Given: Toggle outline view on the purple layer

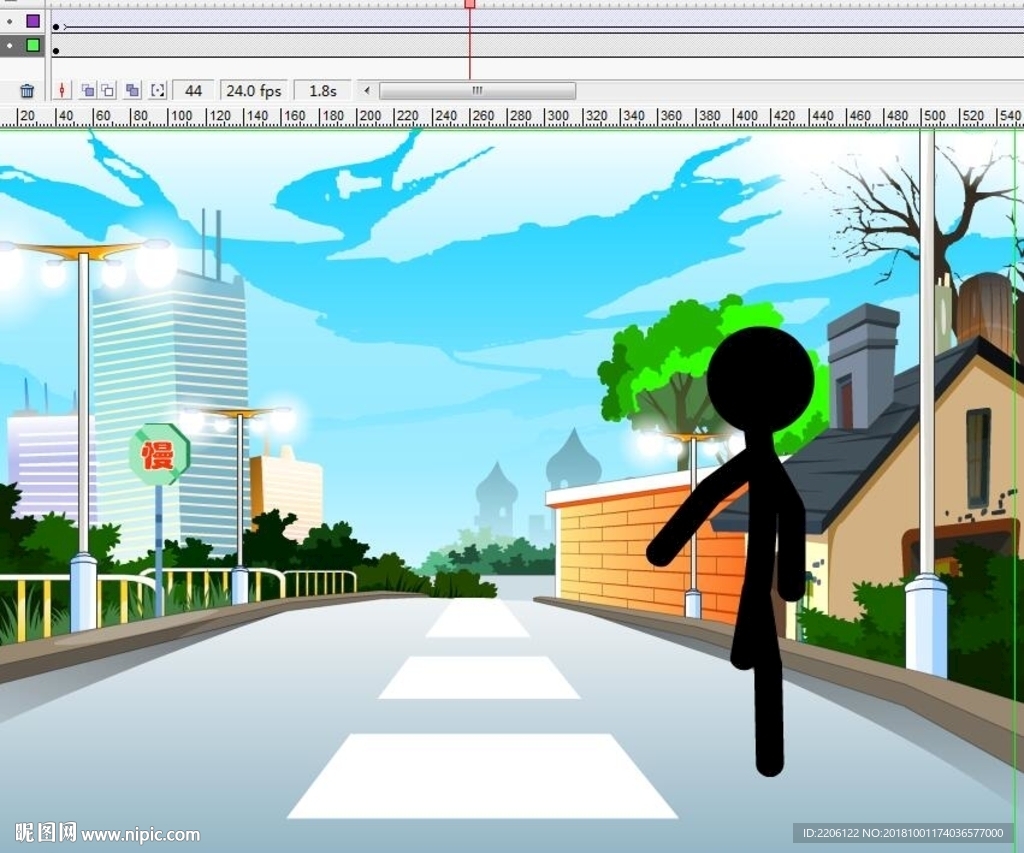Looking at the screenshot, I should tap(33, 20).
